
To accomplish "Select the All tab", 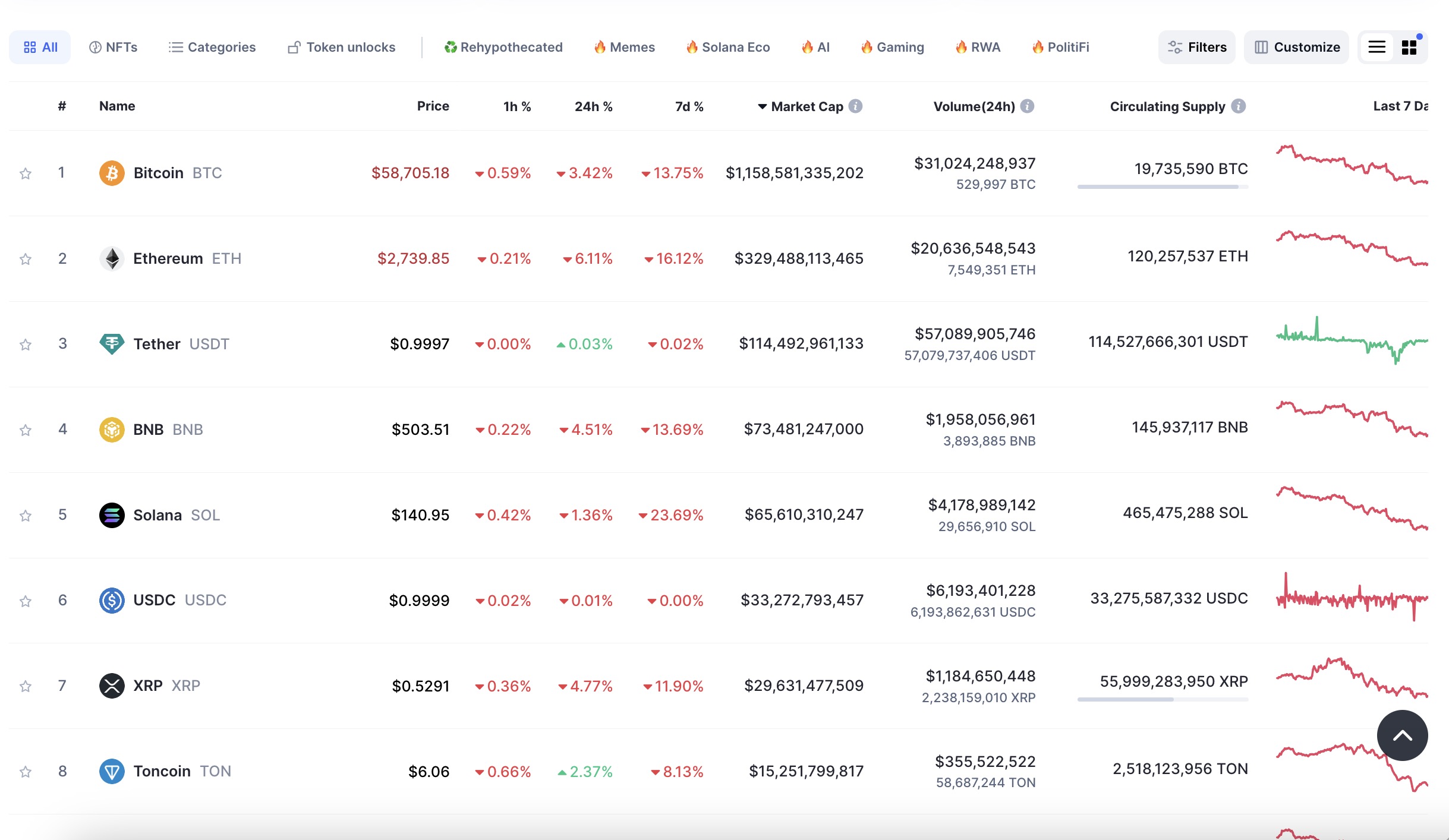I will point(40,47).
